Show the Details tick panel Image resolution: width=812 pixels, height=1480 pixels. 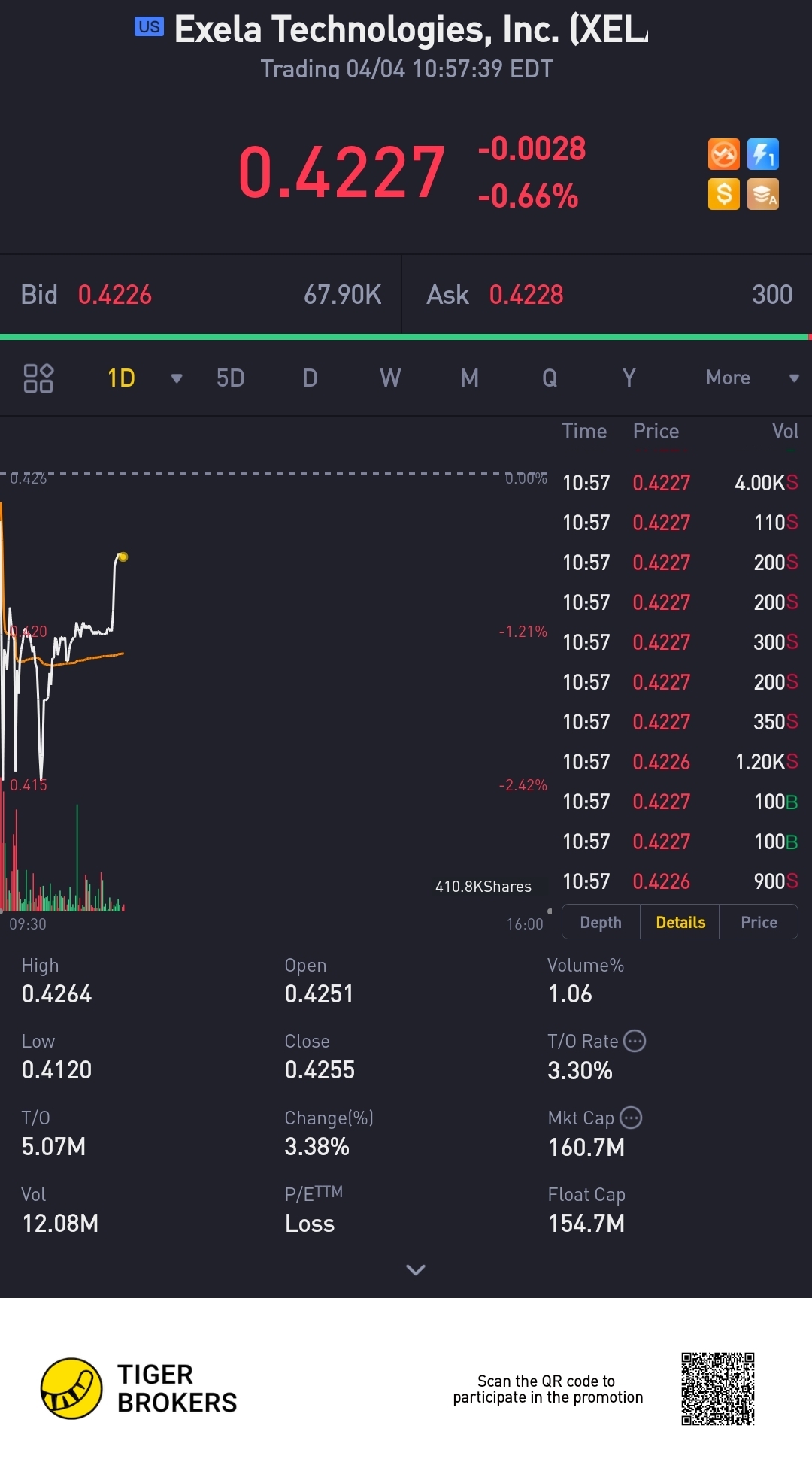[680, 922]
